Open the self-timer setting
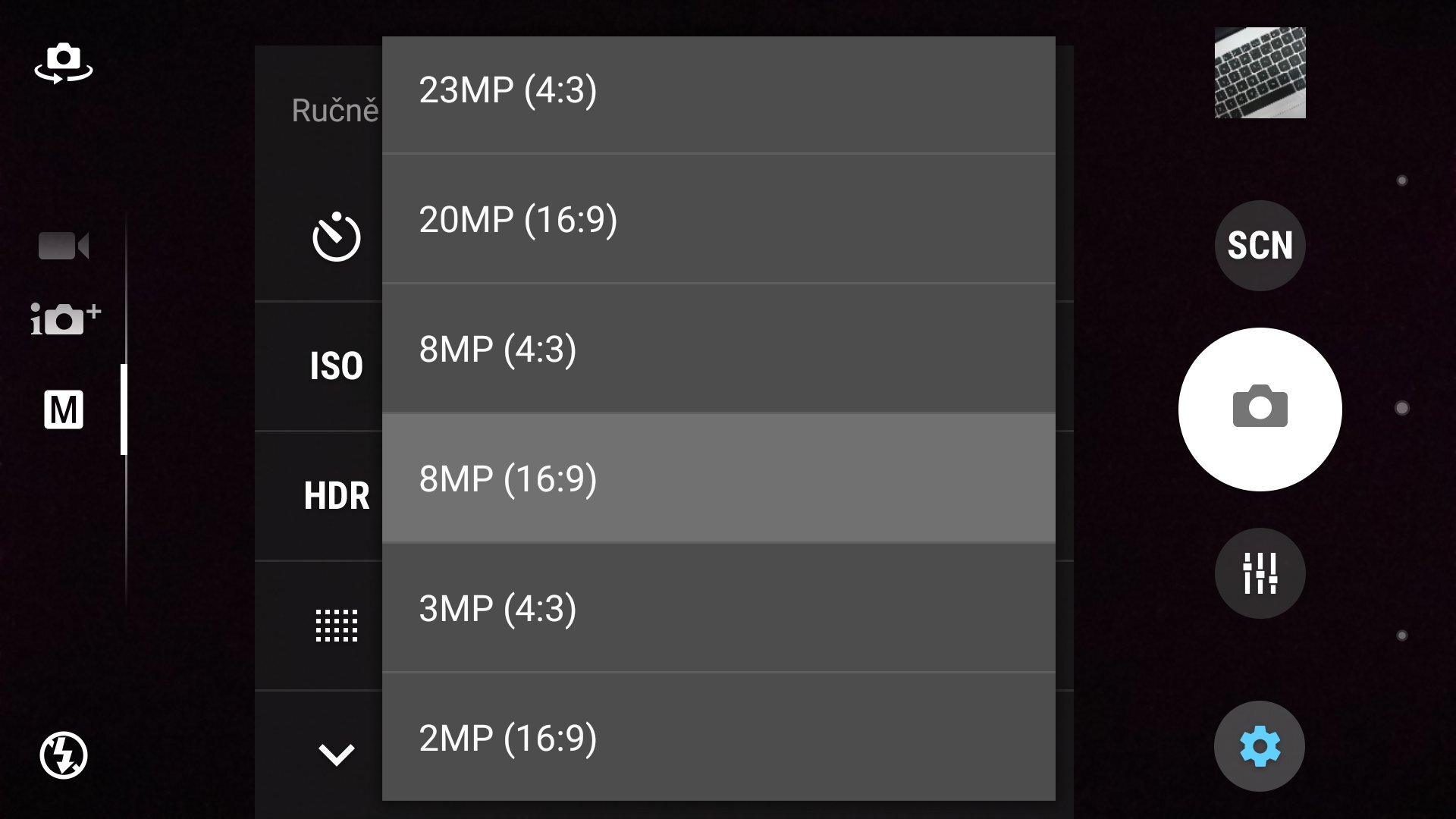The width and height of the screenshot is (1456, 819). (x=336, y=237)
